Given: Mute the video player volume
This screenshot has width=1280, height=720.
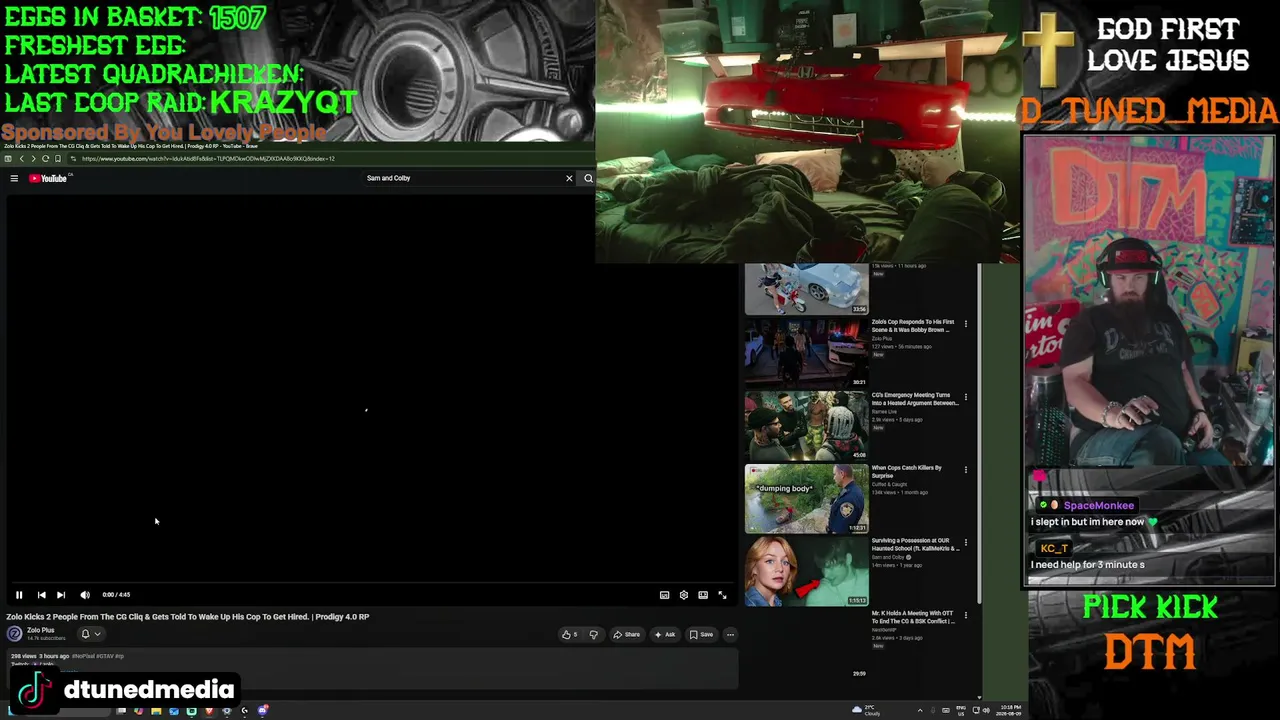Looking at the screenshot, I should [x=85, y=595].
